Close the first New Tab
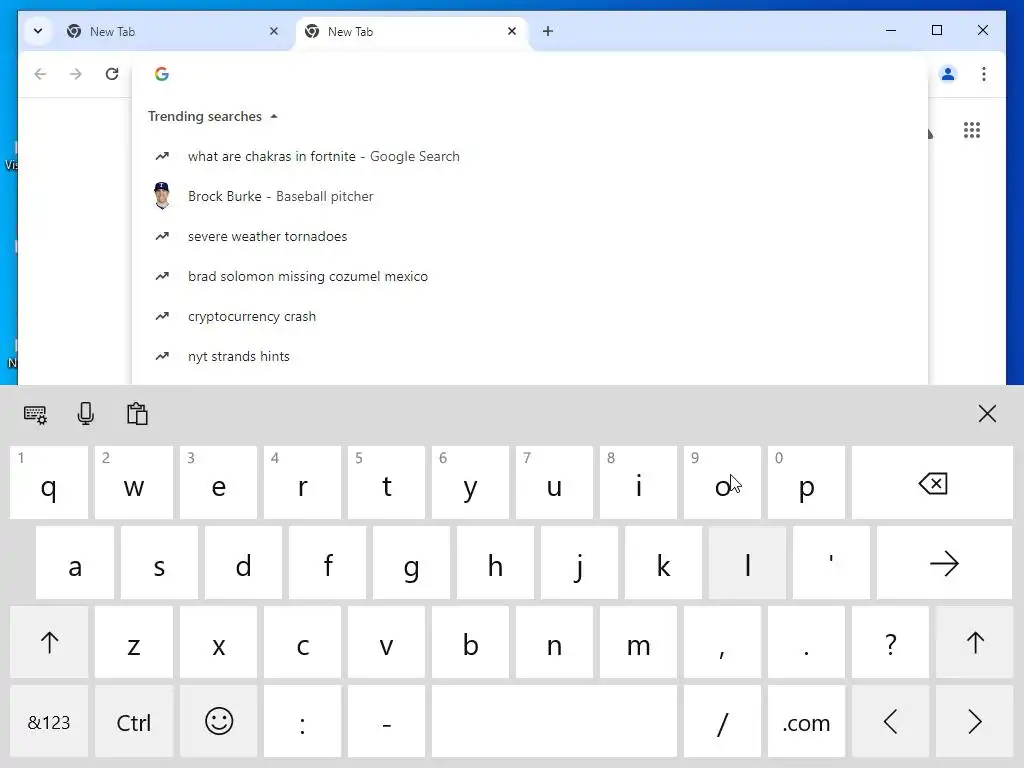 pyautogui.click(x=274, y=31)
